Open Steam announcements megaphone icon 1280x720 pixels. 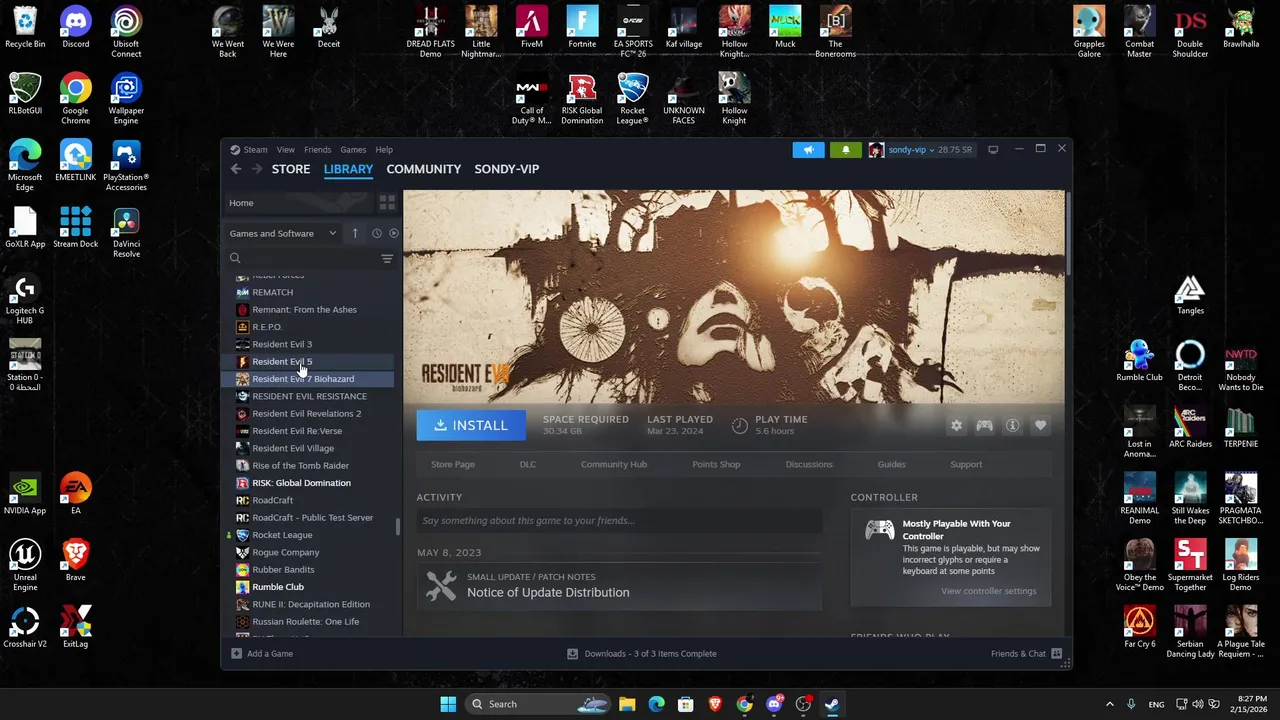coord(808,150)
